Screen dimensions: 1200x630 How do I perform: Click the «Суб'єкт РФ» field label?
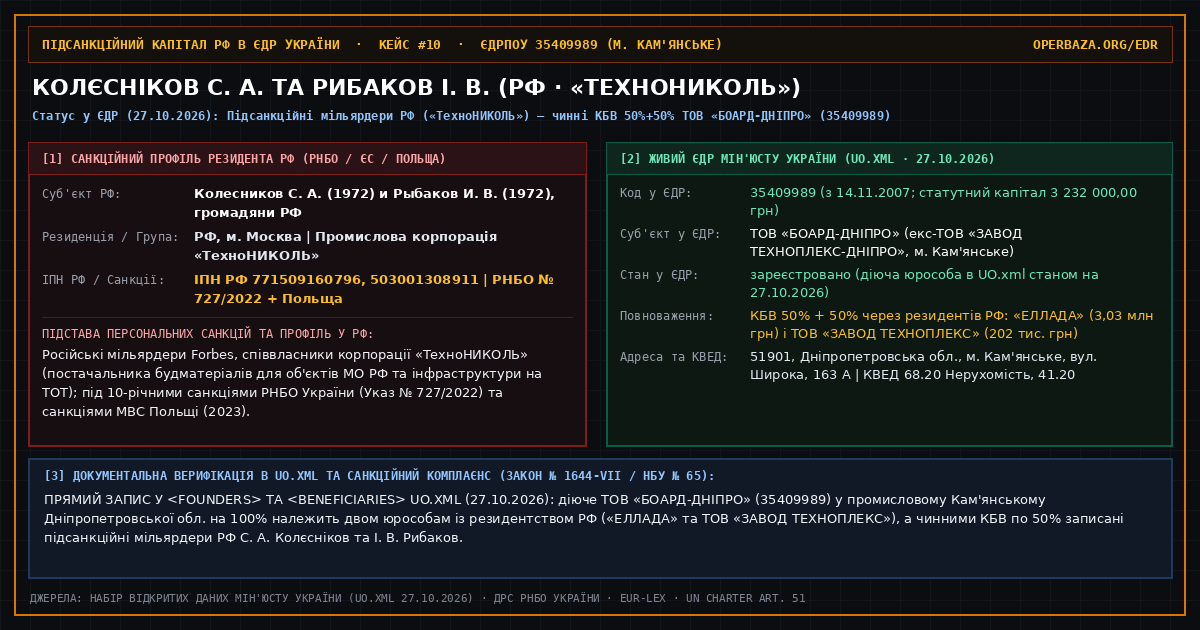pyautogui.click(x=82, y=194)
